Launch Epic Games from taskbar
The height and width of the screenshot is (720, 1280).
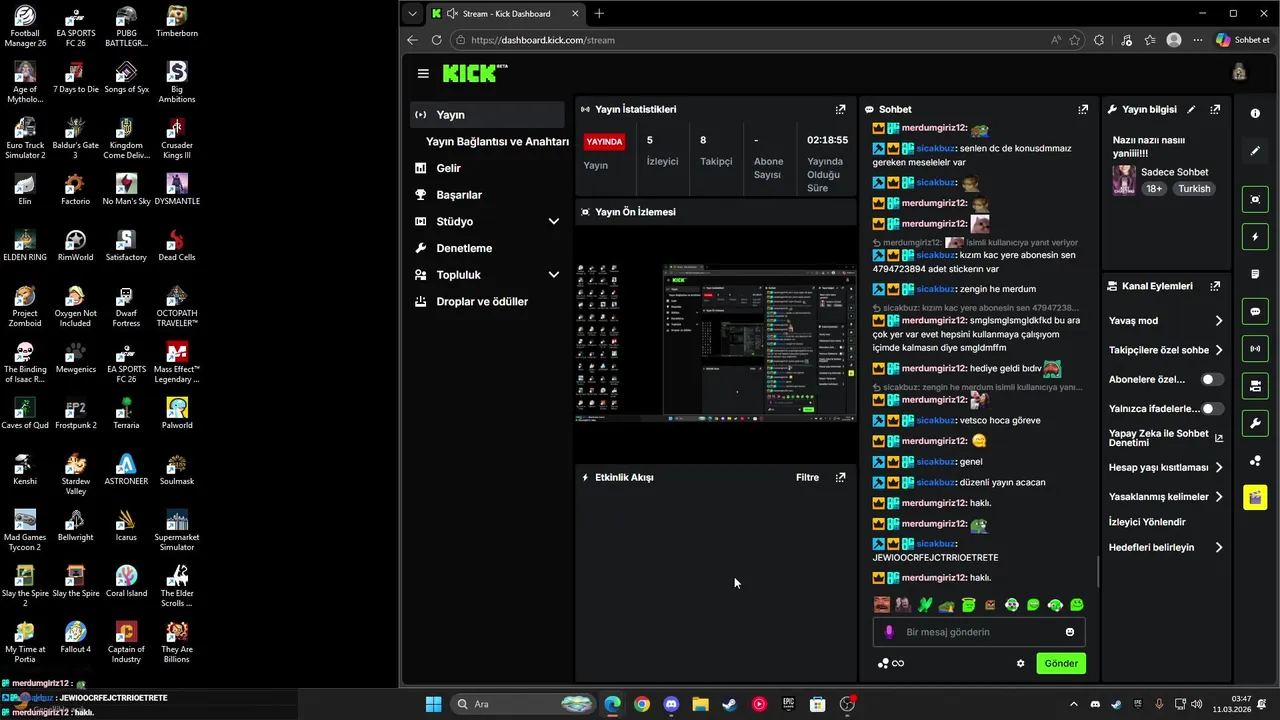(x=788, y=704)
